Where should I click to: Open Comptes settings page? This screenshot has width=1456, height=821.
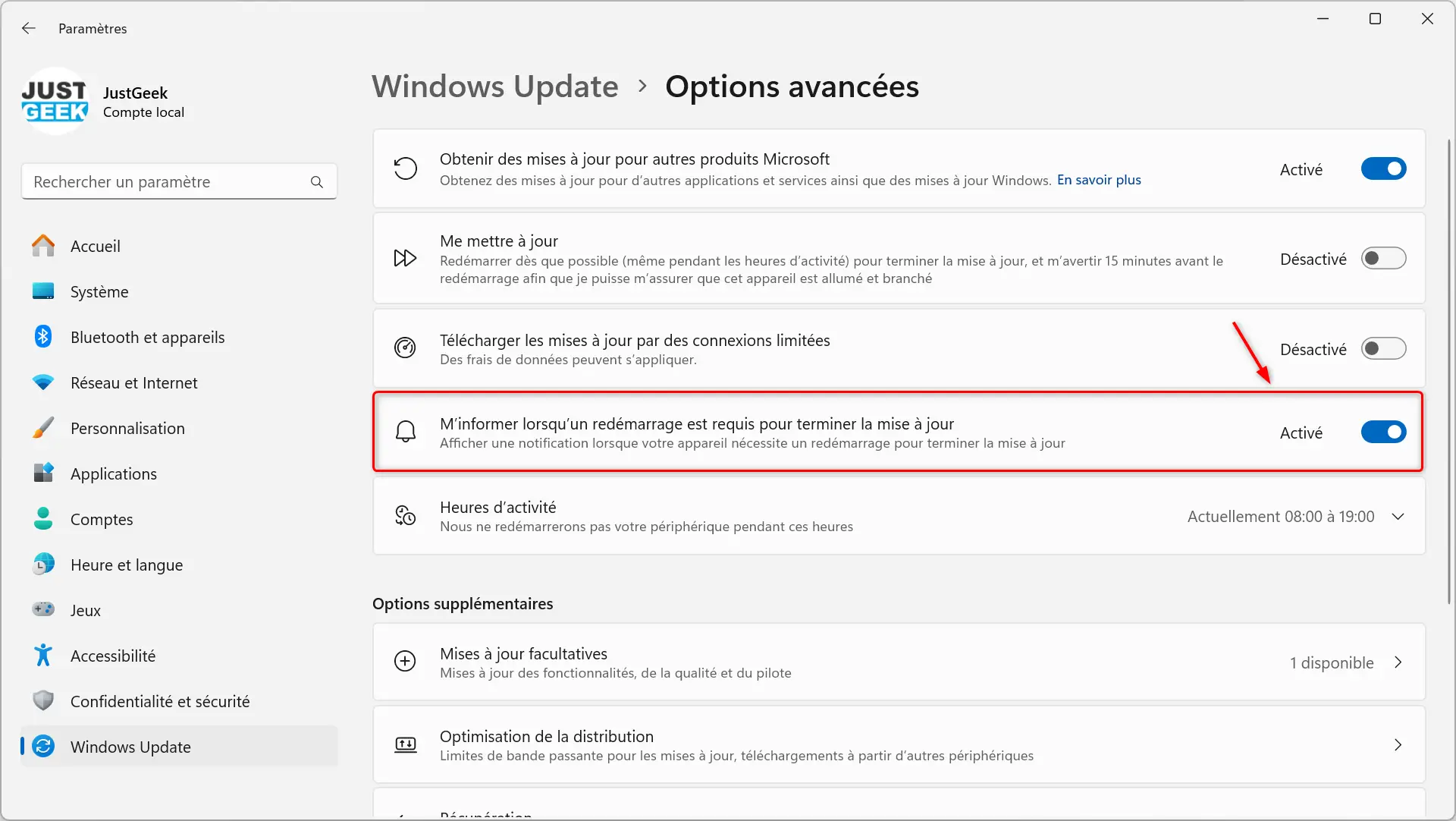point(179,519)
